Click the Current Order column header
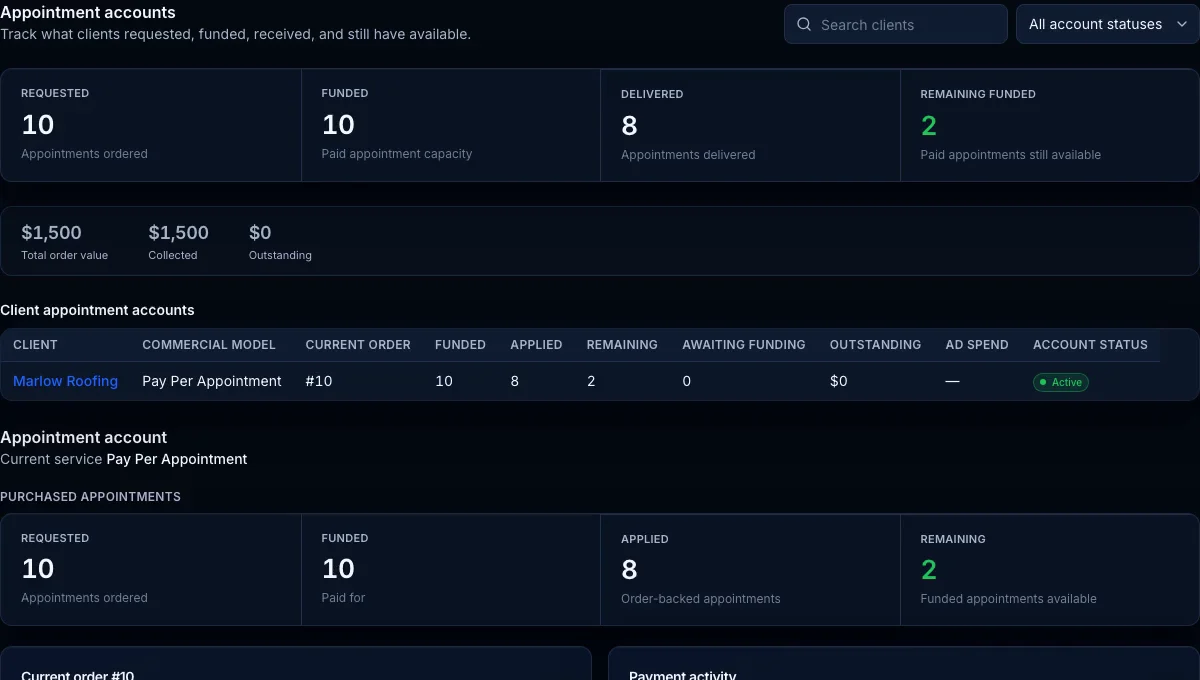This screenshot has width=1200, height=680. 358,344
